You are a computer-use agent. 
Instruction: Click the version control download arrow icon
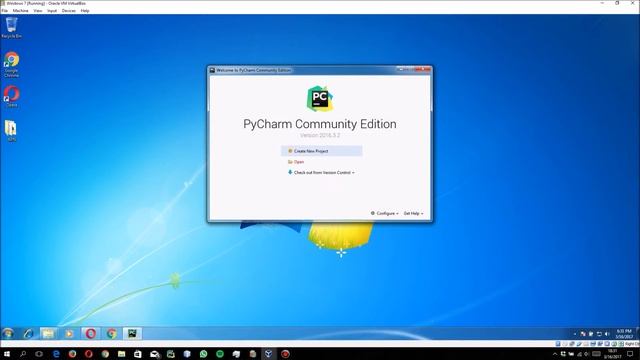[x=290, y=172]
